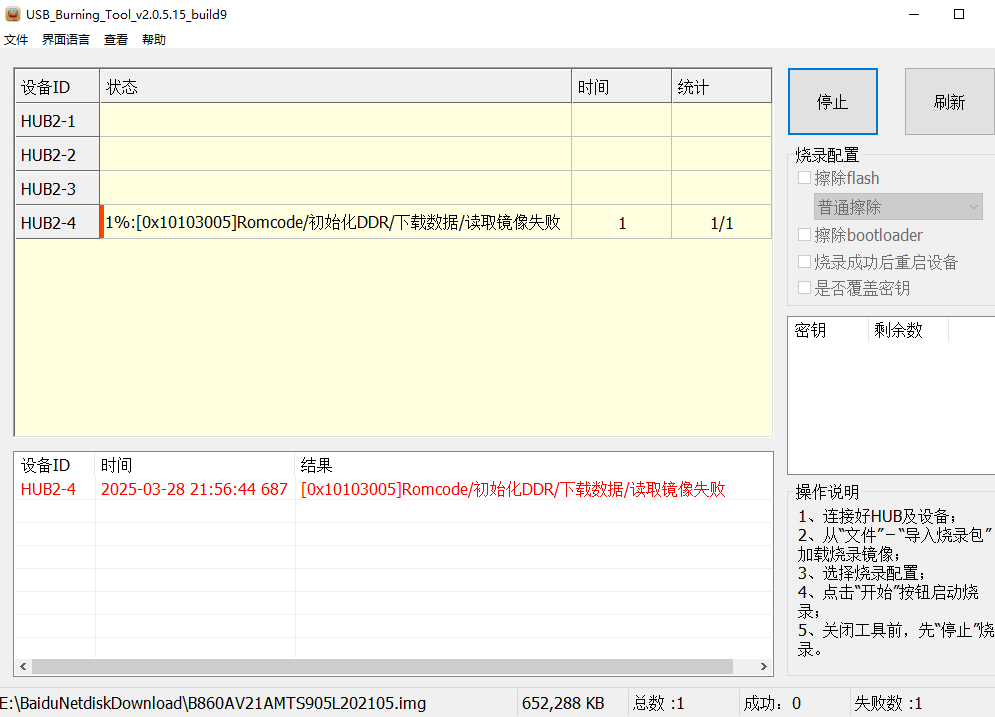Click the 停止 button to stop burning
Screen dimensions: 995x717
click(832, 100)
